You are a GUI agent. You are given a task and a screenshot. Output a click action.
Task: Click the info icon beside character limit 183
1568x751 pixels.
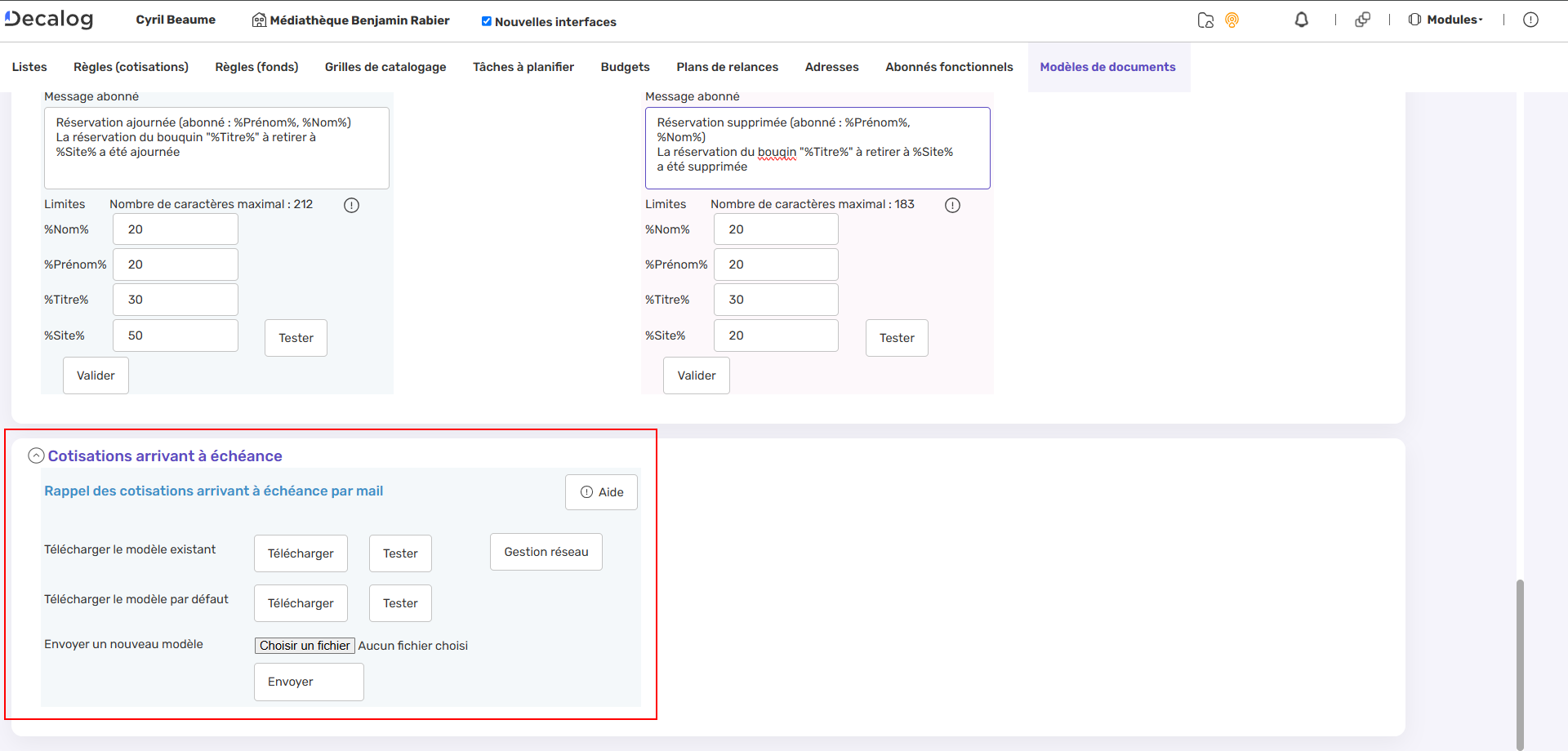pyautogui.click(x=952, y=205)
